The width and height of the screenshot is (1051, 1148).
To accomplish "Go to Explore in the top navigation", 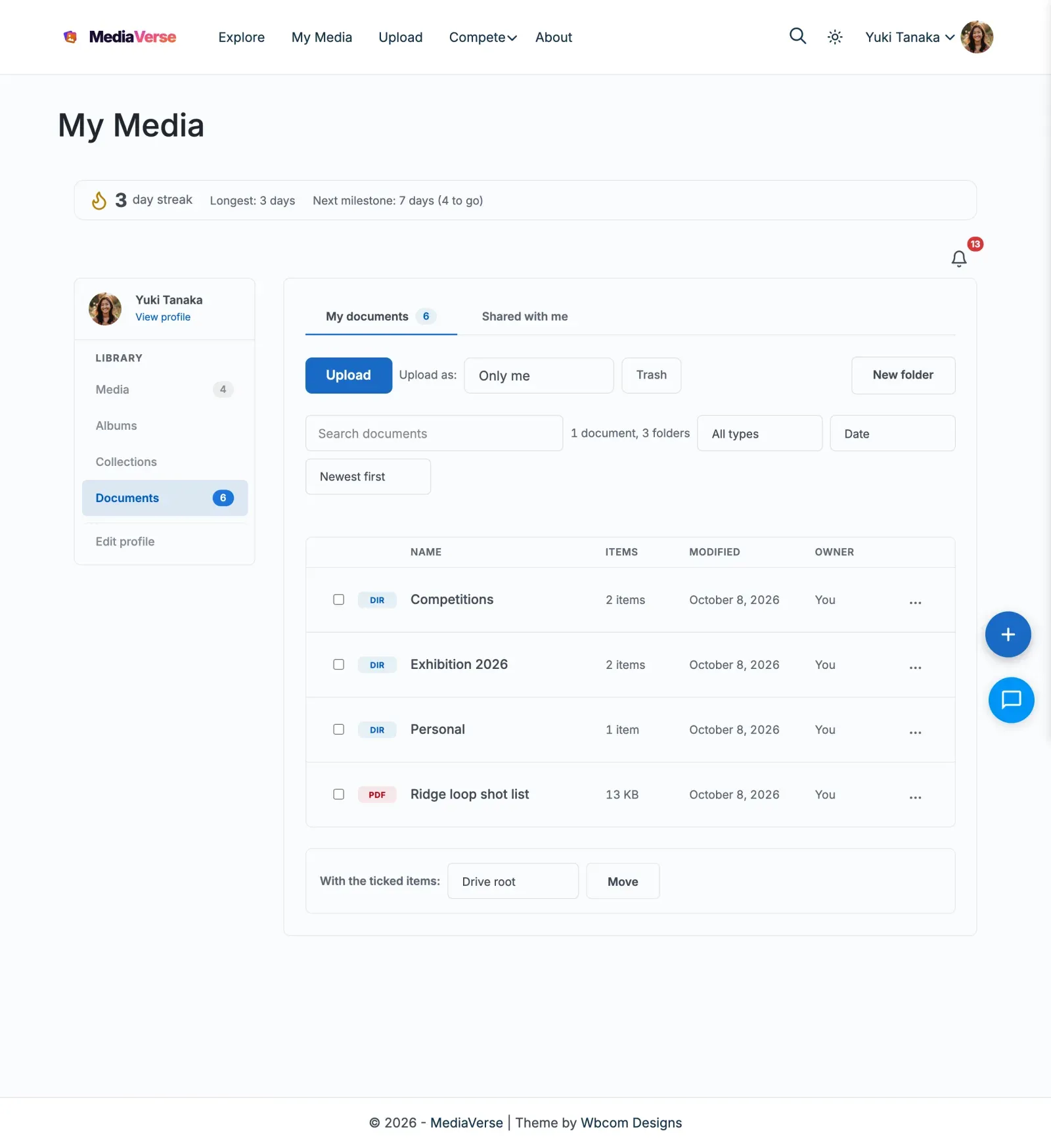I will [x=242, y=37].
